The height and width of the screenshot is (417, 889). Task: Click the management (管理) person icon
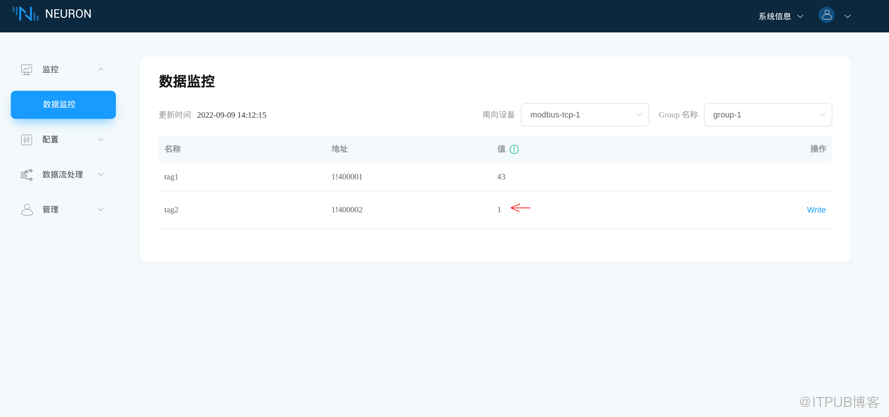pyautogui.click(x=27, y=209)
